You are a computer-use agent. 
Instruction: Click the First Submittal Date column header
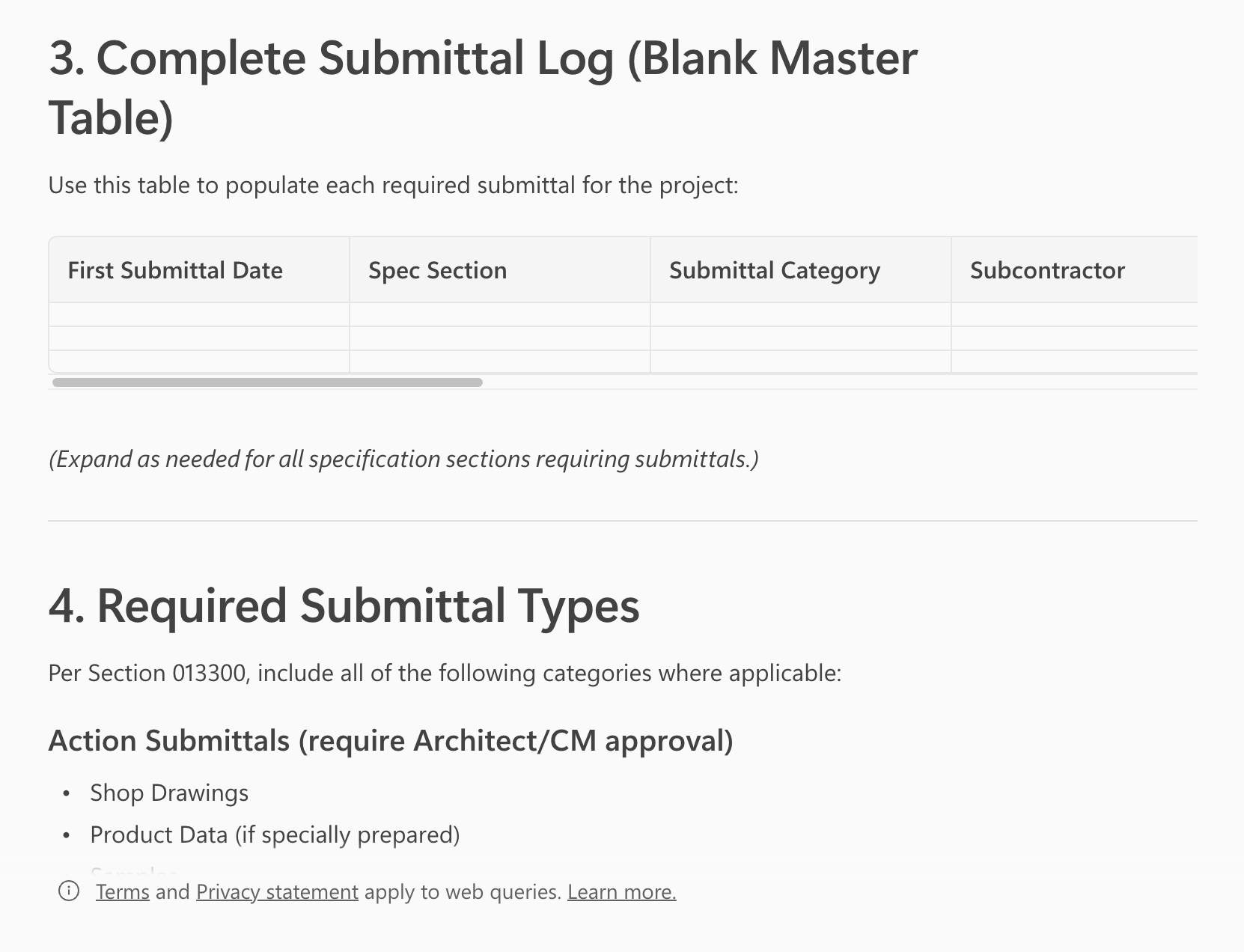[175, 270]
